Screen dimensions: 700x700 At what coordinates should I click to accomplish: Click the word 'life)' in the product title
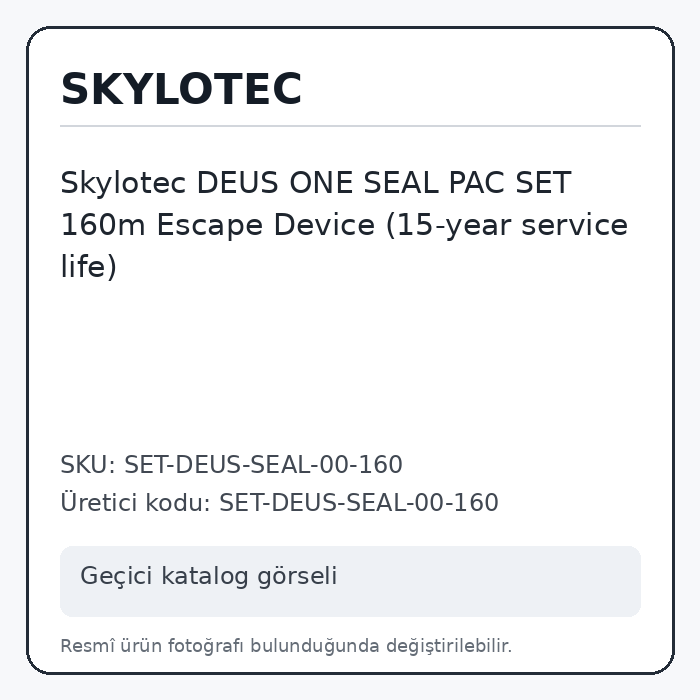(x=88, y=266)
